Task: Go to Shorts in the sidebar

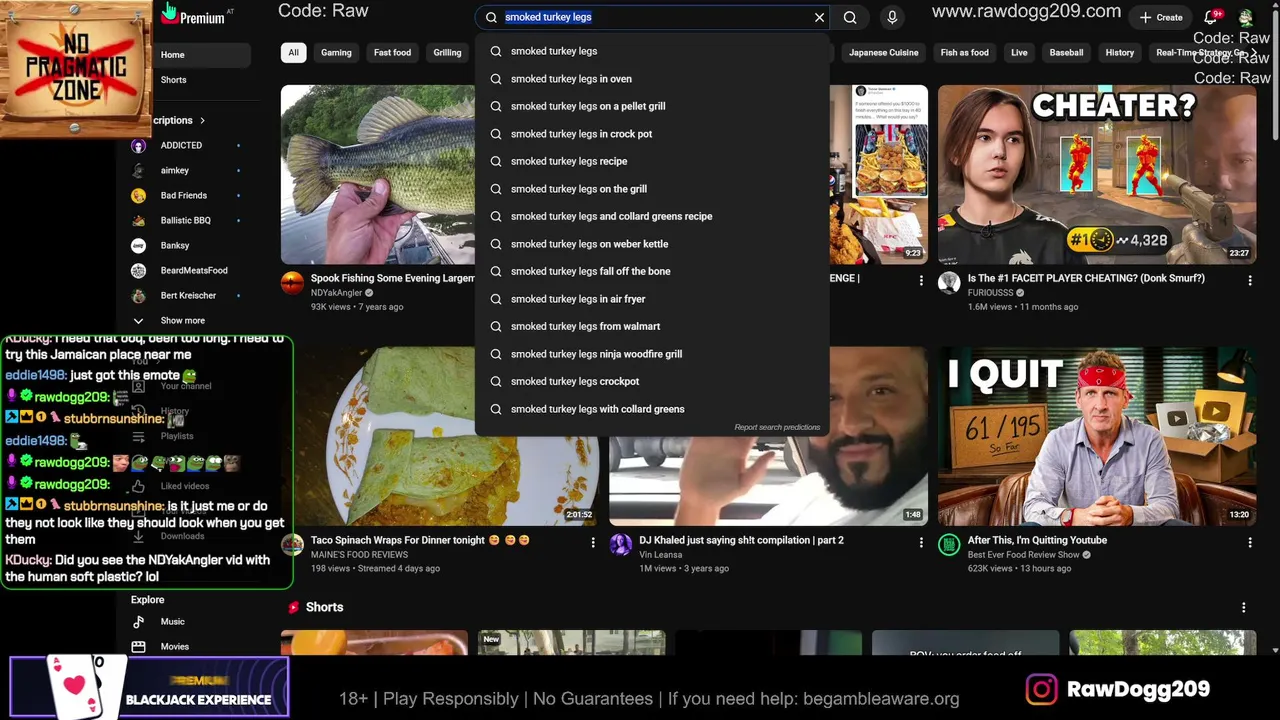Action: click(x=187, y=80)
